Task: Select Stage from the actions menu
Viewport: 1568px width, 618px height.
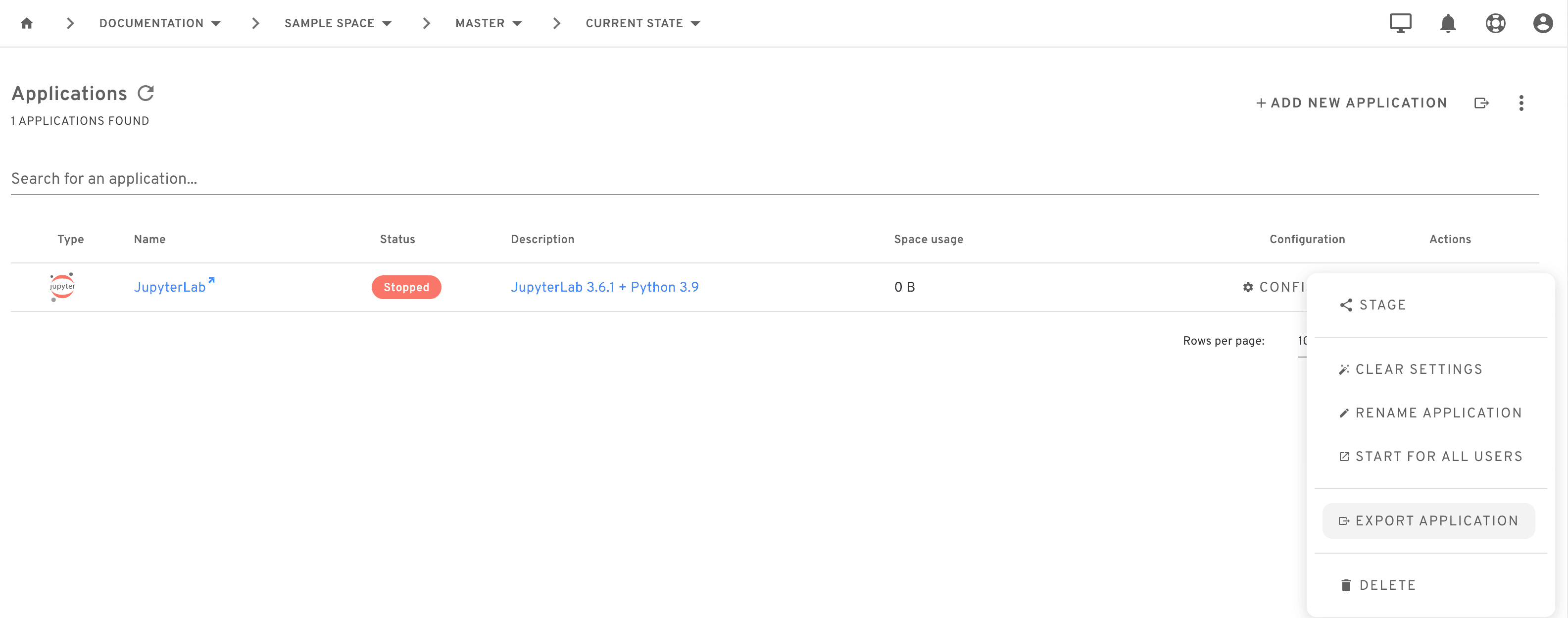Action: 1372,305
